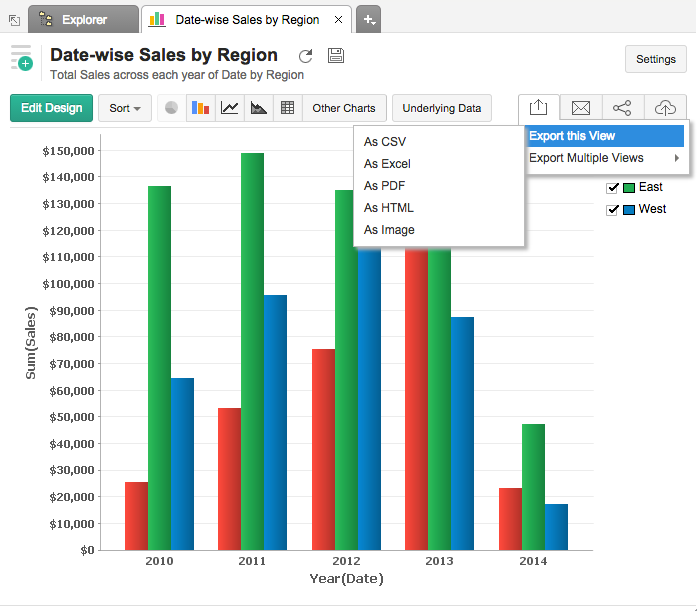Open the share icon menu
This screenshot has width=697, height=611.
pos(622,108)
